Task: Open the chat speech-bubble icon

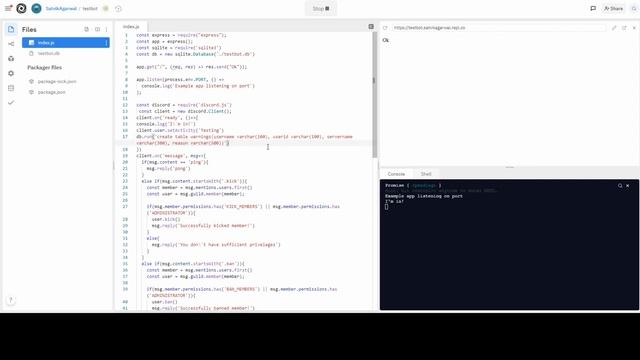Action: click(x=593, y=8)
